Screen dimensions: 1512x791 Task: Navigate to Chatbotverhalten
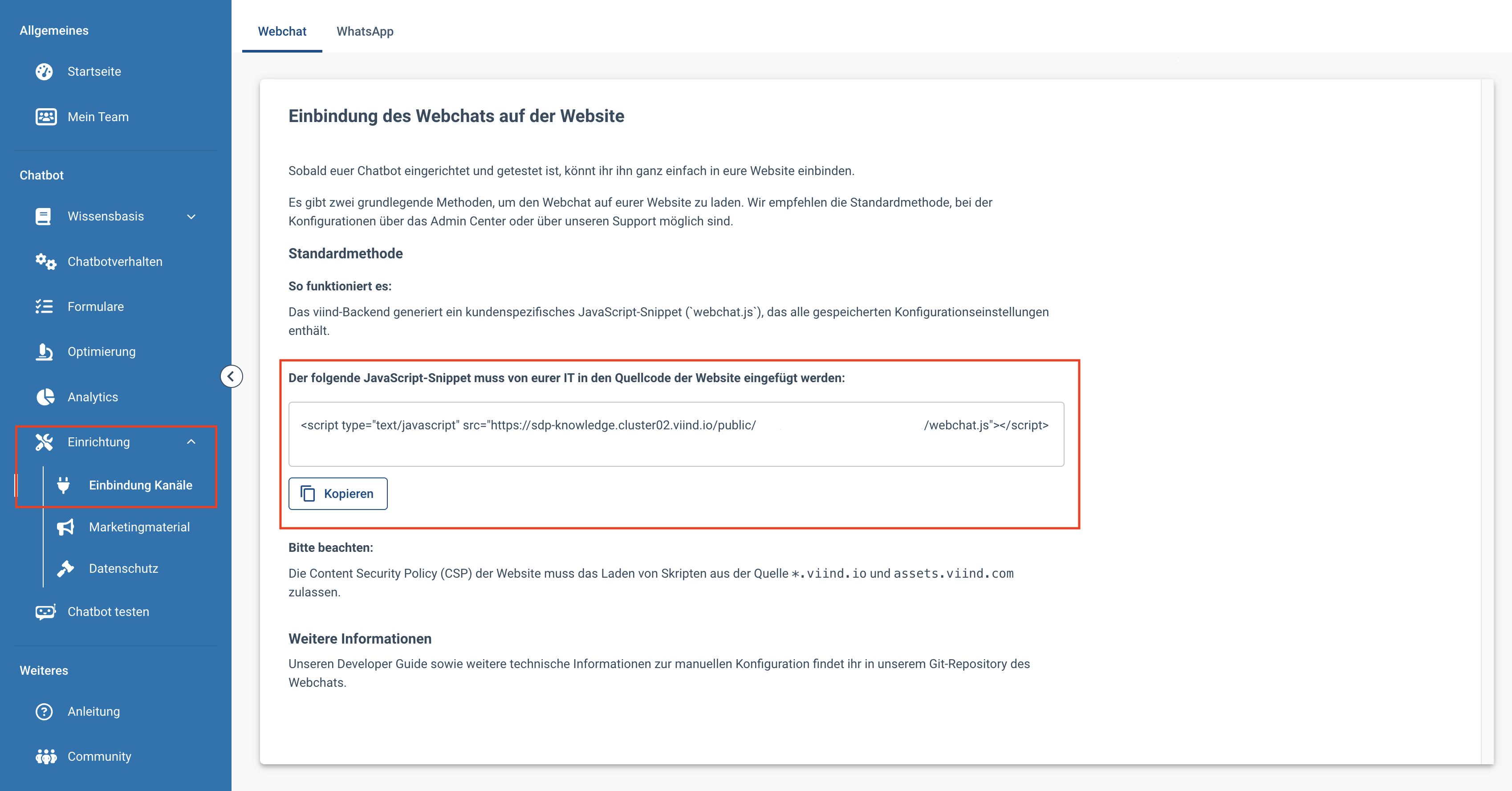(x=116, y=261)
